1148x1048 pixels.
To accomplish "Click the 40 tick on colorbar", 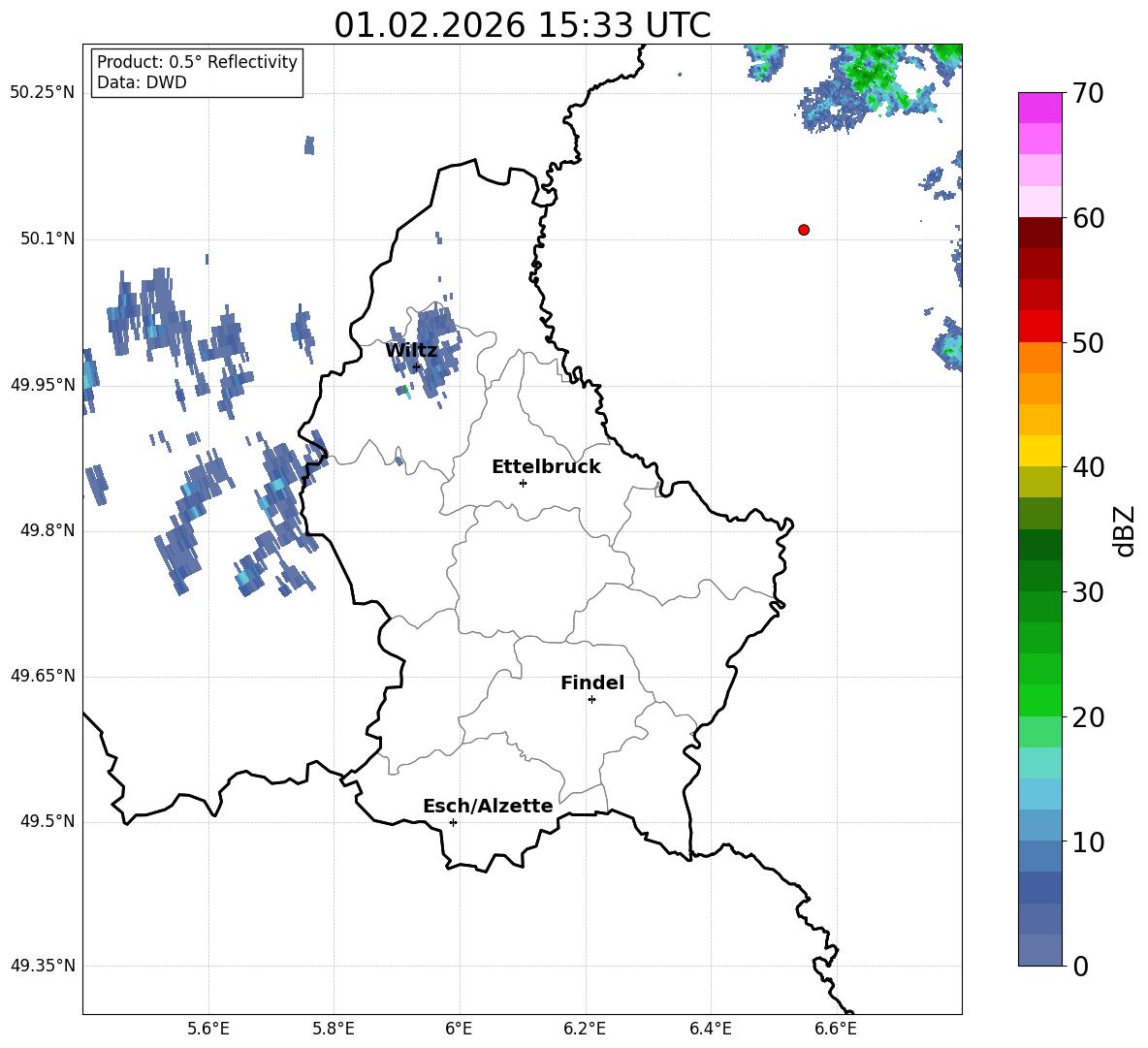I will [x=1088, y=467].
